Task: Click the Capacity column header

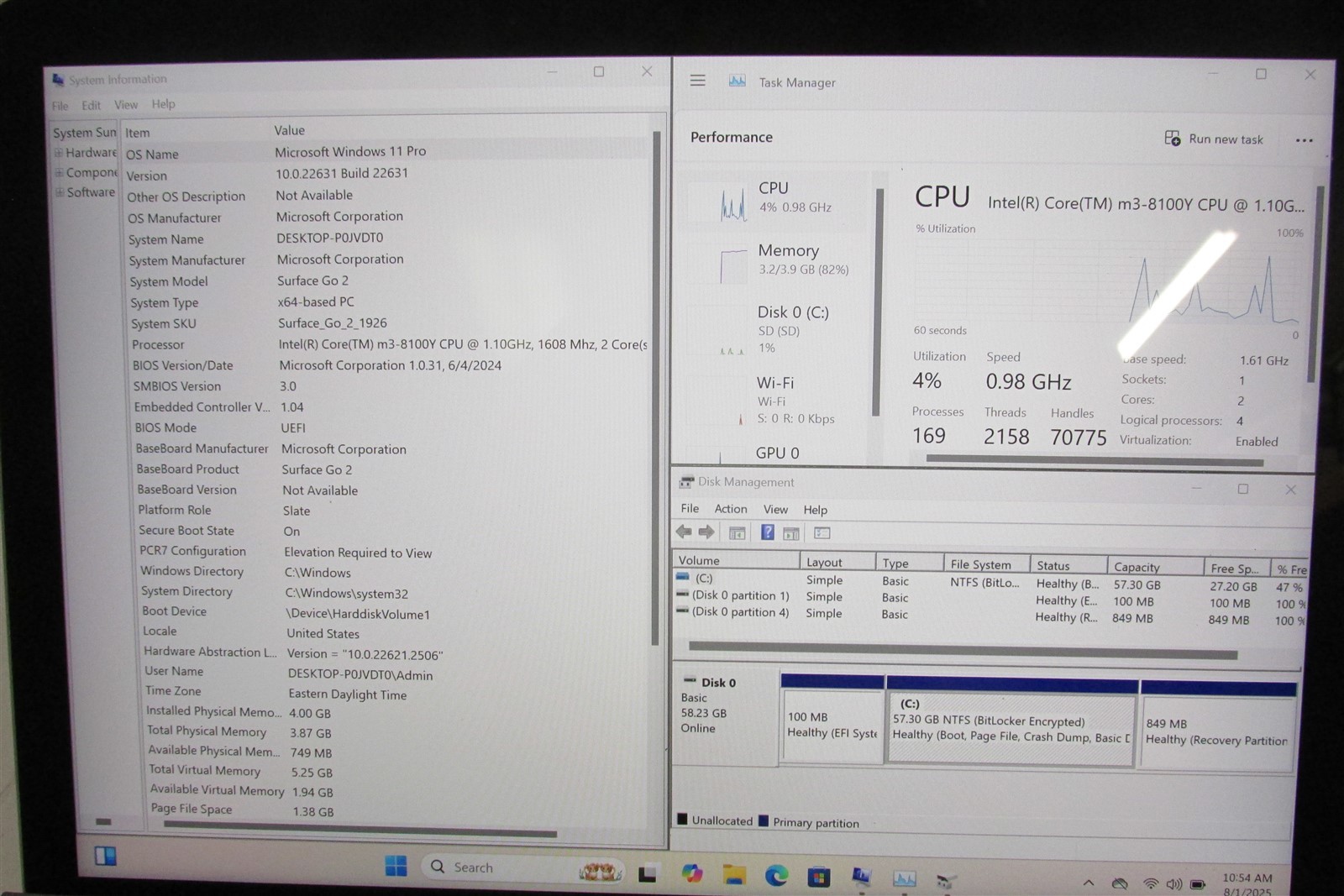Action: click(x=1153, y=567)
